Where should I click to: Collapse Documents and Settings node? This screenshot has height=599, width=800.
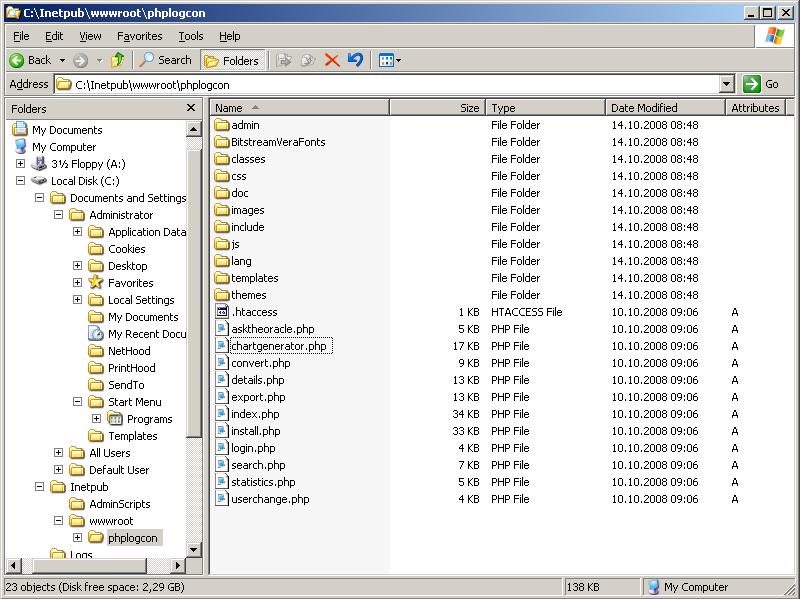pos(39,197)
